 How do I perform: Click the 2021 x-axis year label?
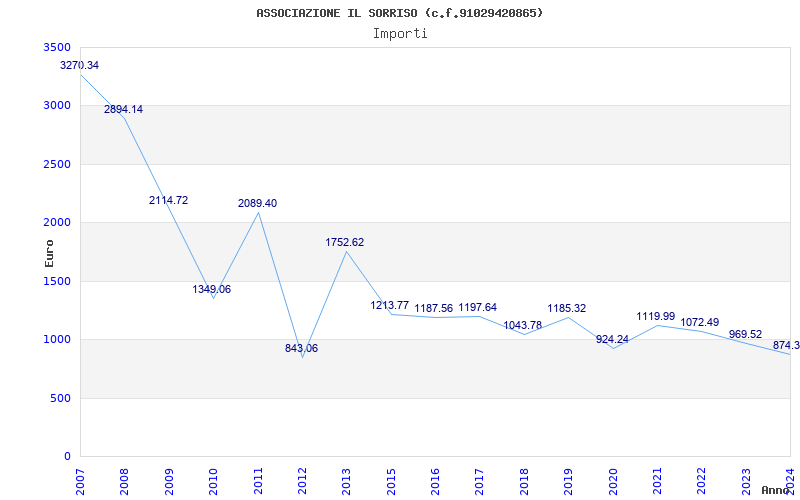(x=658, y=482)
